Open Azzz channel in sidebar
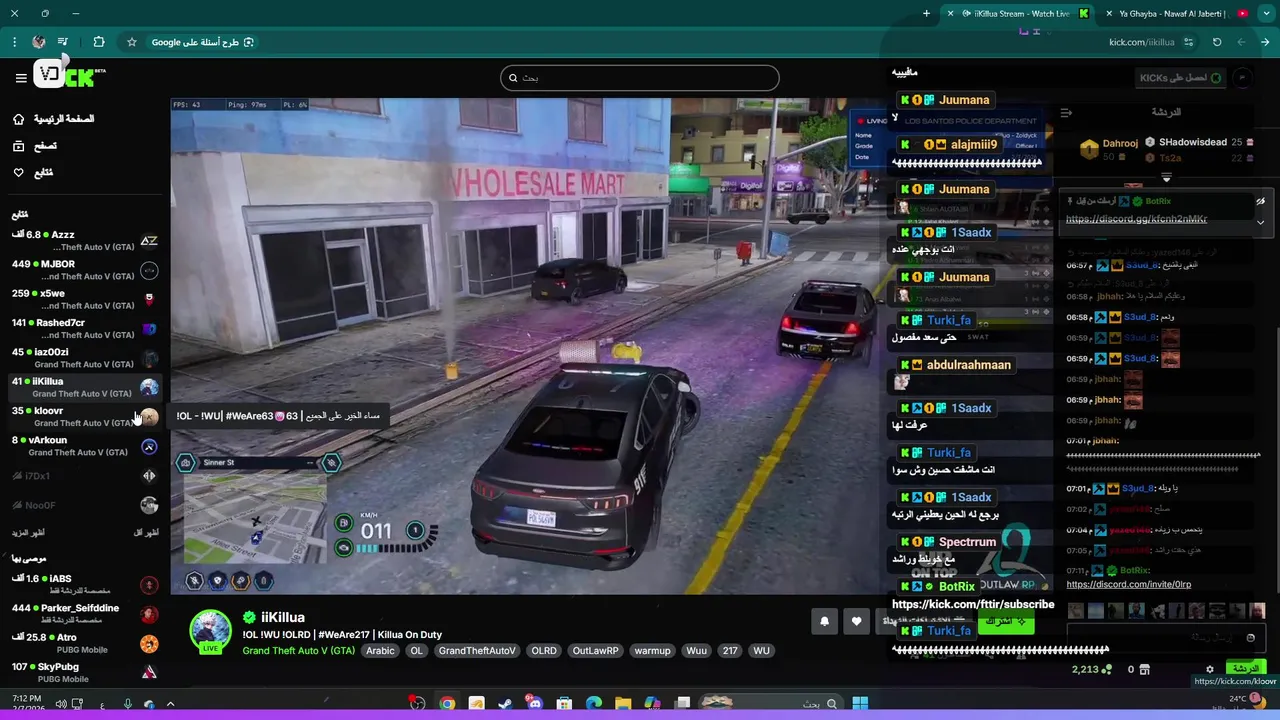 [84, 241]
